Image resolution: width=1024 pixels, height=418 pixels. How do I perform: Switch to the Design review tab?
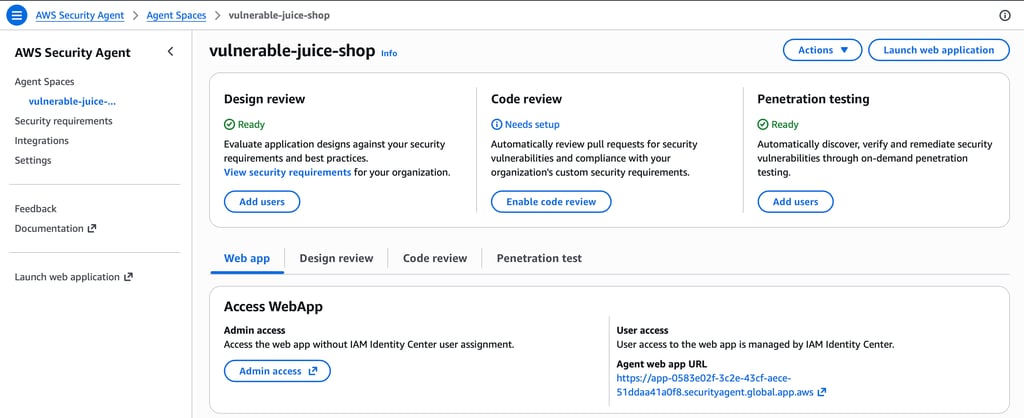(336, 258)
